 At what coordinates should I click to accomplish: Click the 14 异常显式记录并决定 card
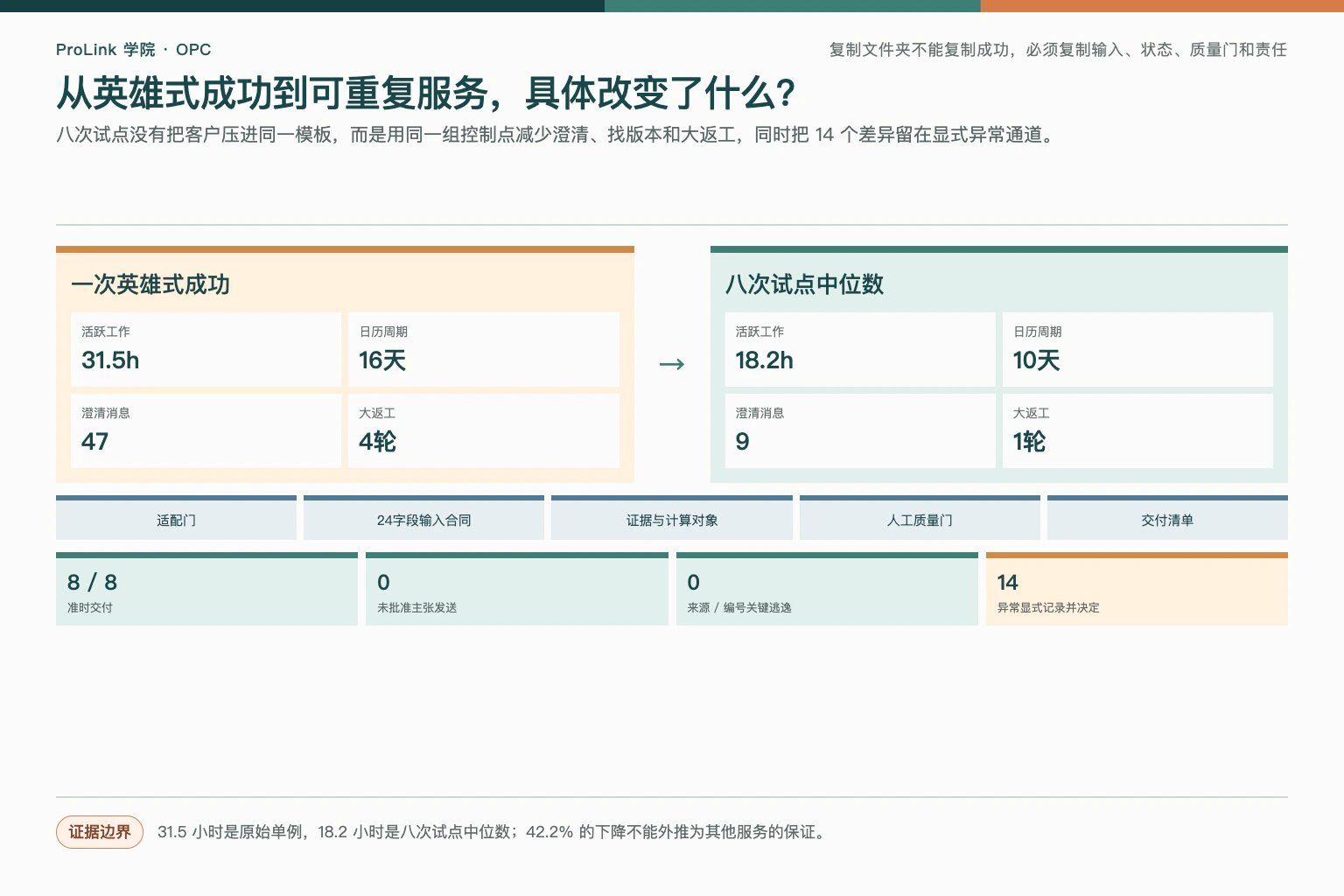point(1137,589)
